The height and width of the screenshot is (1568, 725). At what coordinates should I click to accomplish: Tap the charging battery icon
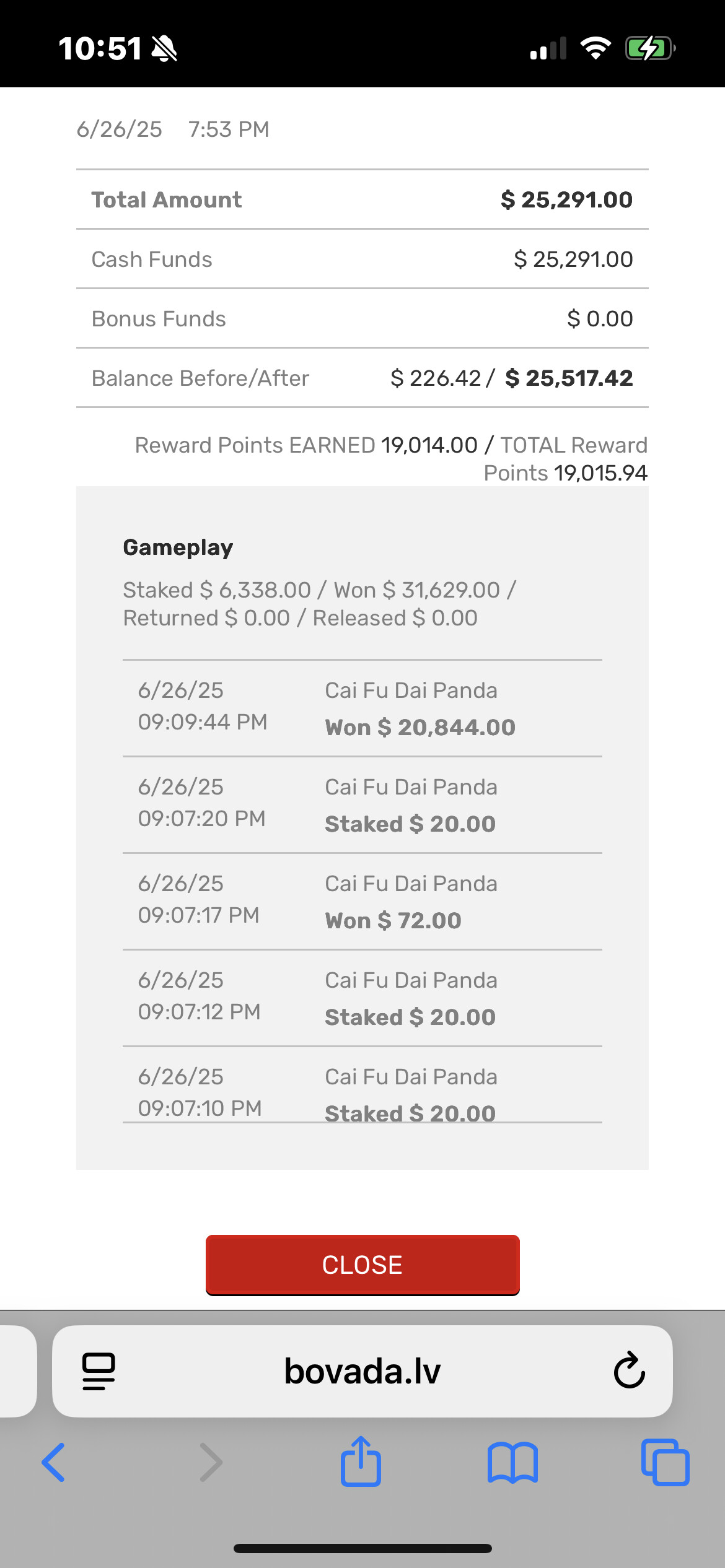click(x=649, y=48)
